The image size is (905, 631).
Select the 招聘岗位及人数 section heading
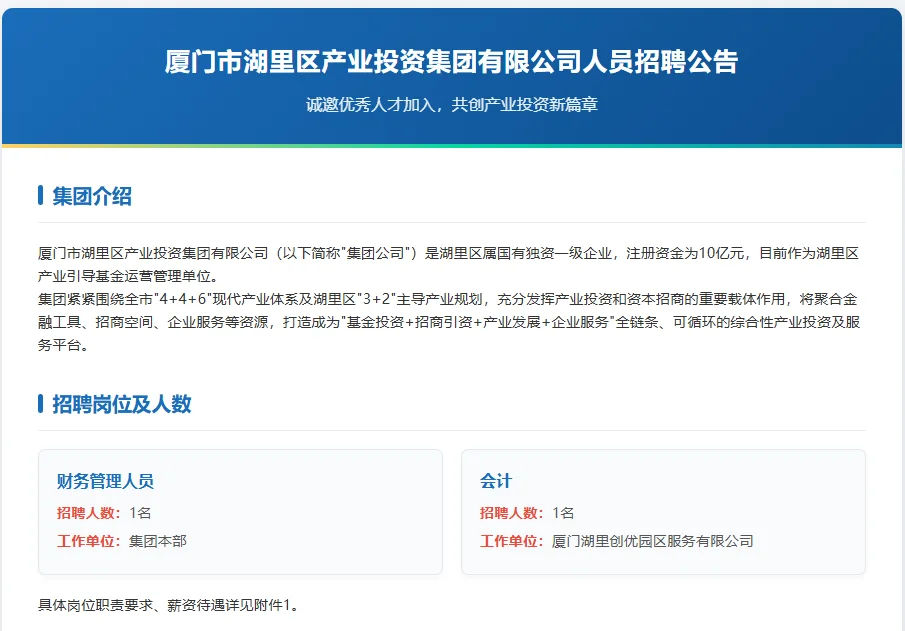pos(122,404)
